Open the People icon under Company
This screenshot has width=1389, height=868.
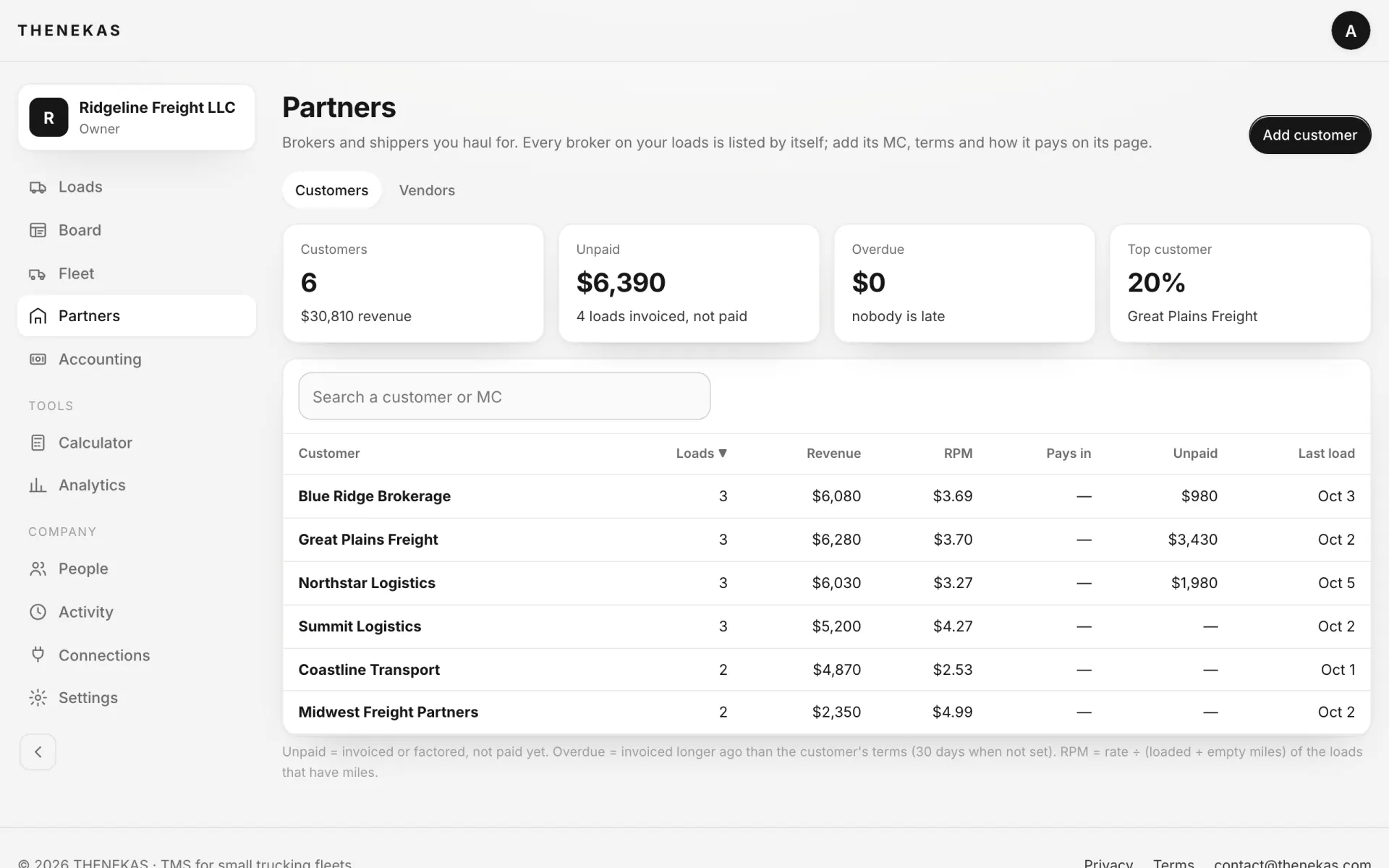[x=38, y=569]
